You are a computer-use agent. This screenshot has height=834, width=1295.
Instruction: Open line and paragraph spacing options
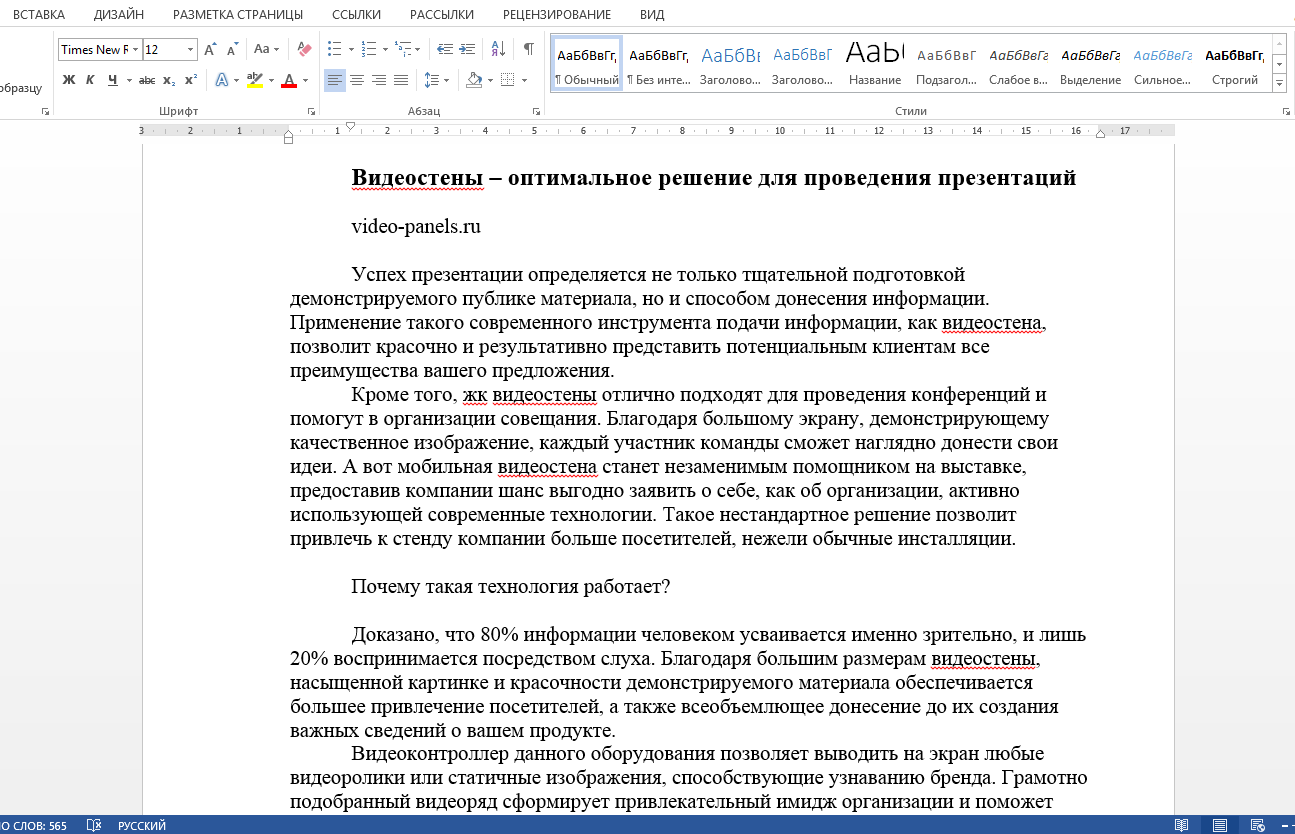(x=432, y=80)
